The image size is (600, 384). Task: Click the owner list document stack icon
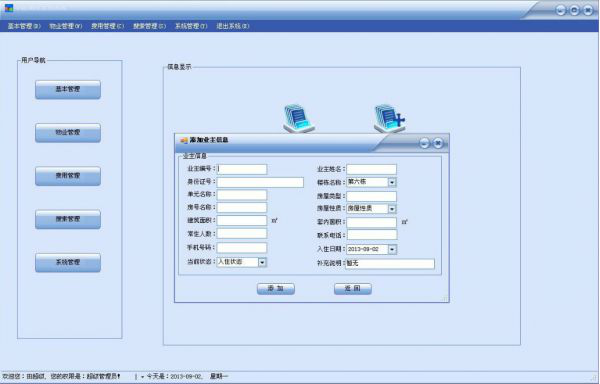pos(299,119)
